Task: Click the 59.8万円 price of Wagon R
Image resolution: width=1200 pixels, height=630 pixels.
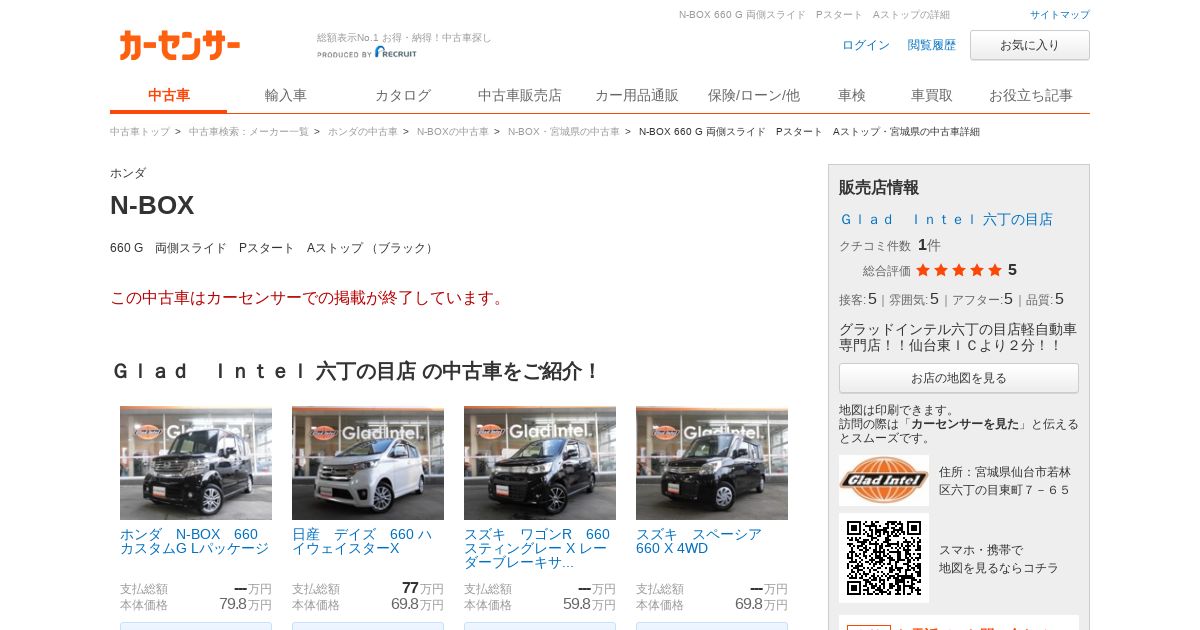Action: [589, 604]
